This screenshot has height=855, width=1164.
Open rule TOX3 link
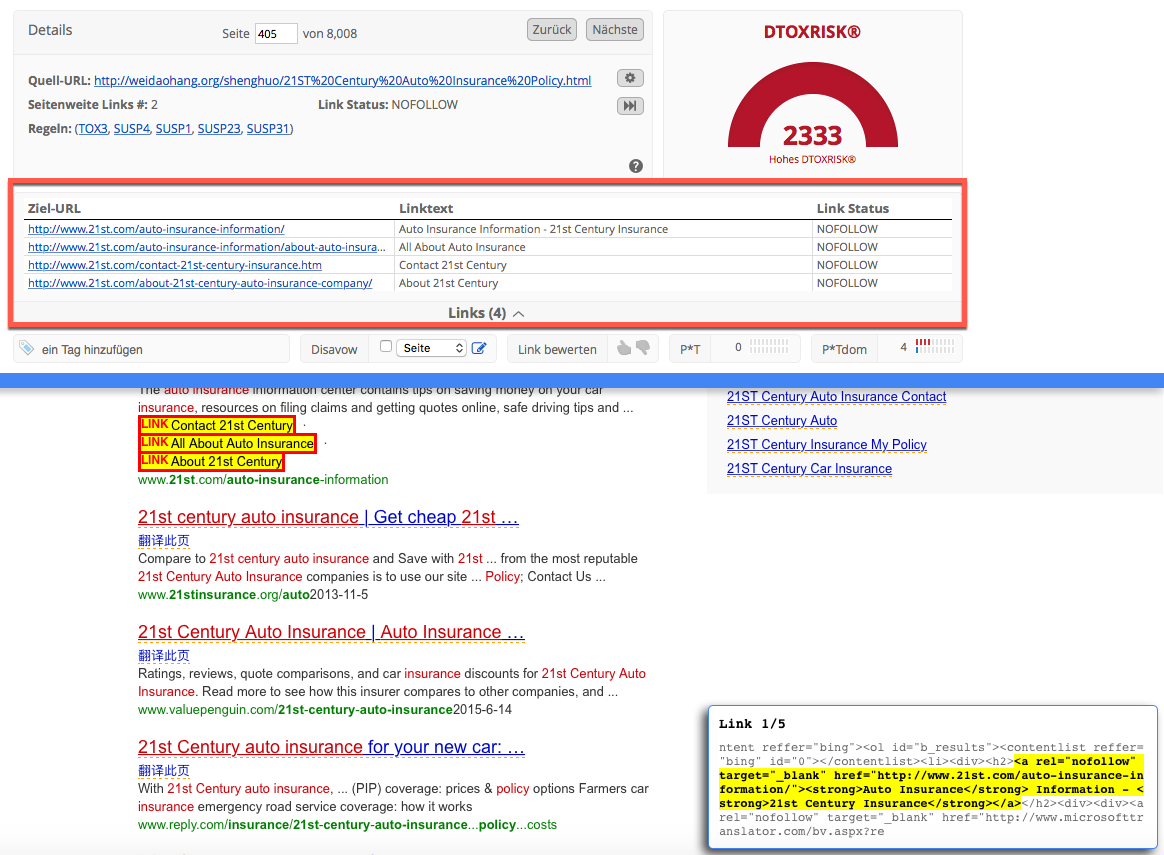(93, 128)
